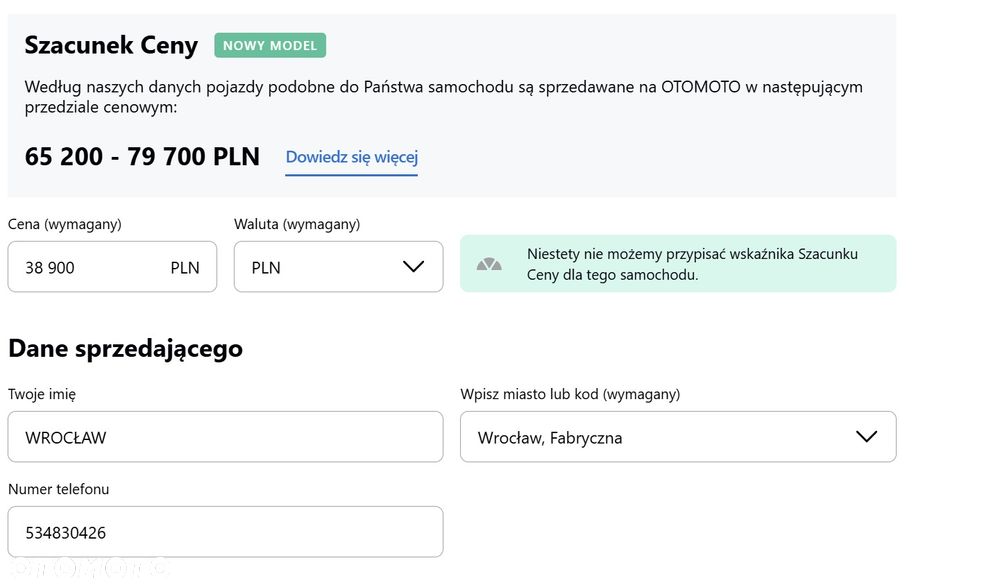The image size is (1000, 588).
Task: Open the 'Dowiedz się więcej' link
Action: [x=351, y=157]
